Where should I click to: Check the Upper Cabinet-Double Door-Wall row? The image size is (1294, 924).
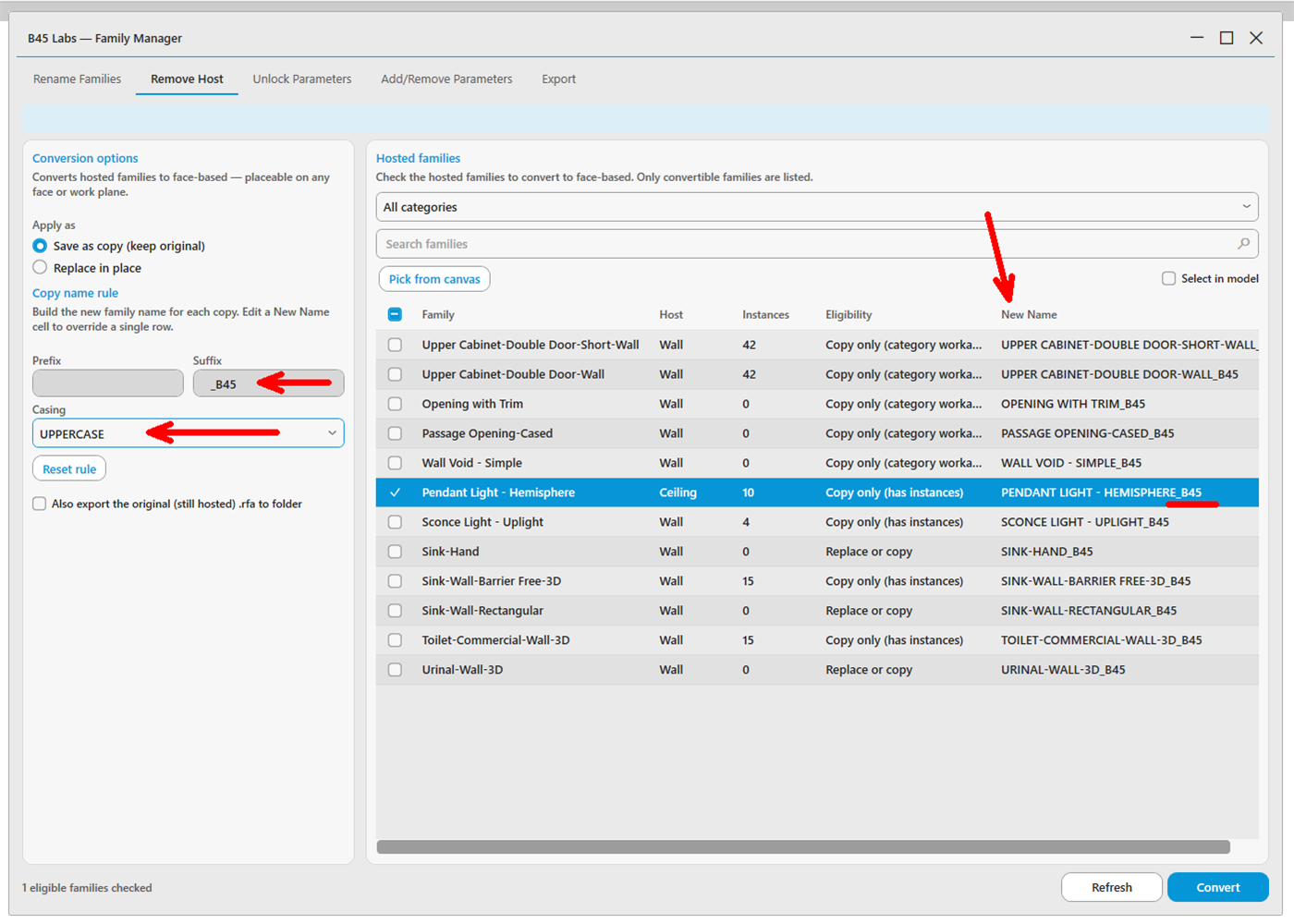395,374
